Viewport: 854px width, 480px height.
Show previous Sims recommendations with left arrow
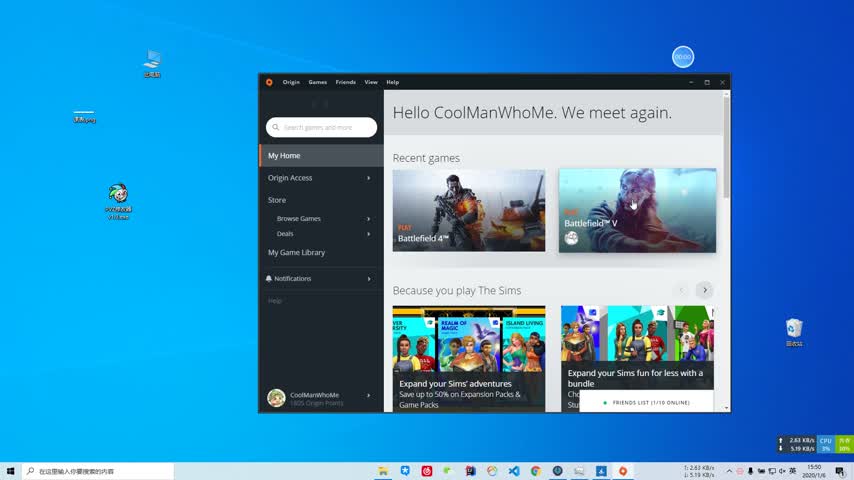(681, 290)
